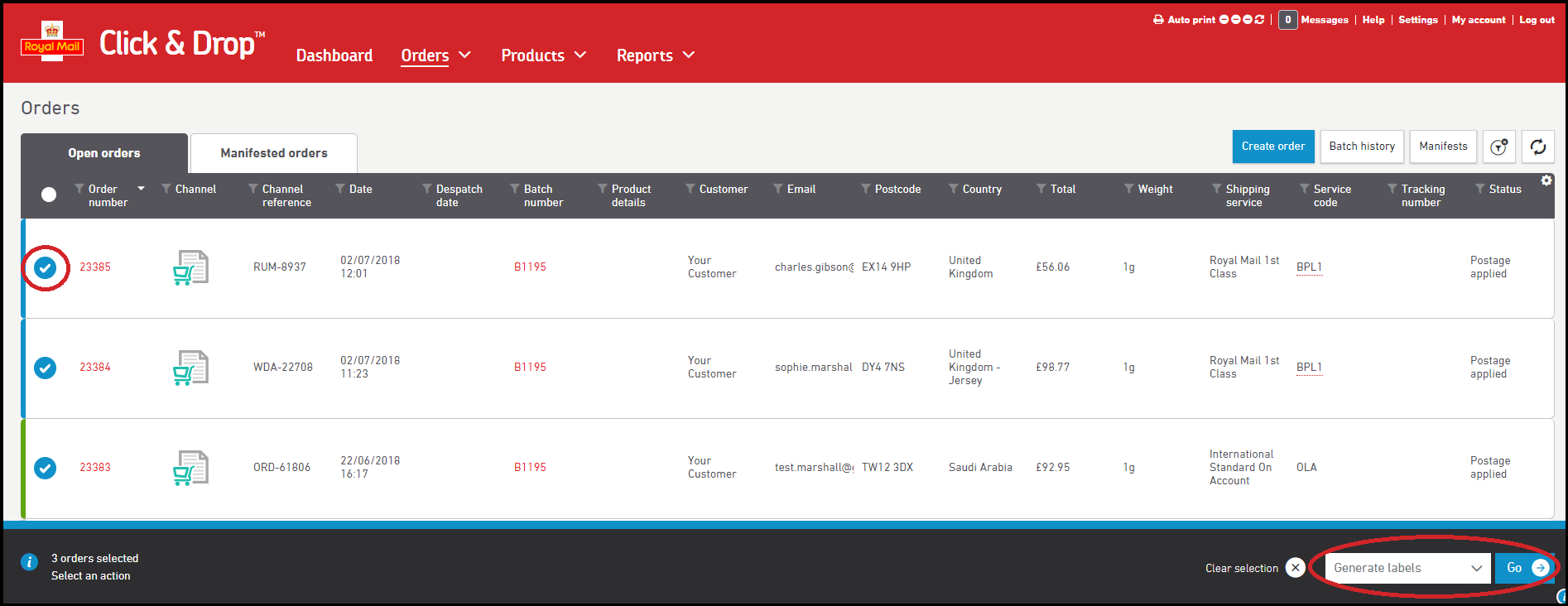This screenshot has width=1568, height=606.
Task: Open the filter settings icon
Action: (1498, 147)
